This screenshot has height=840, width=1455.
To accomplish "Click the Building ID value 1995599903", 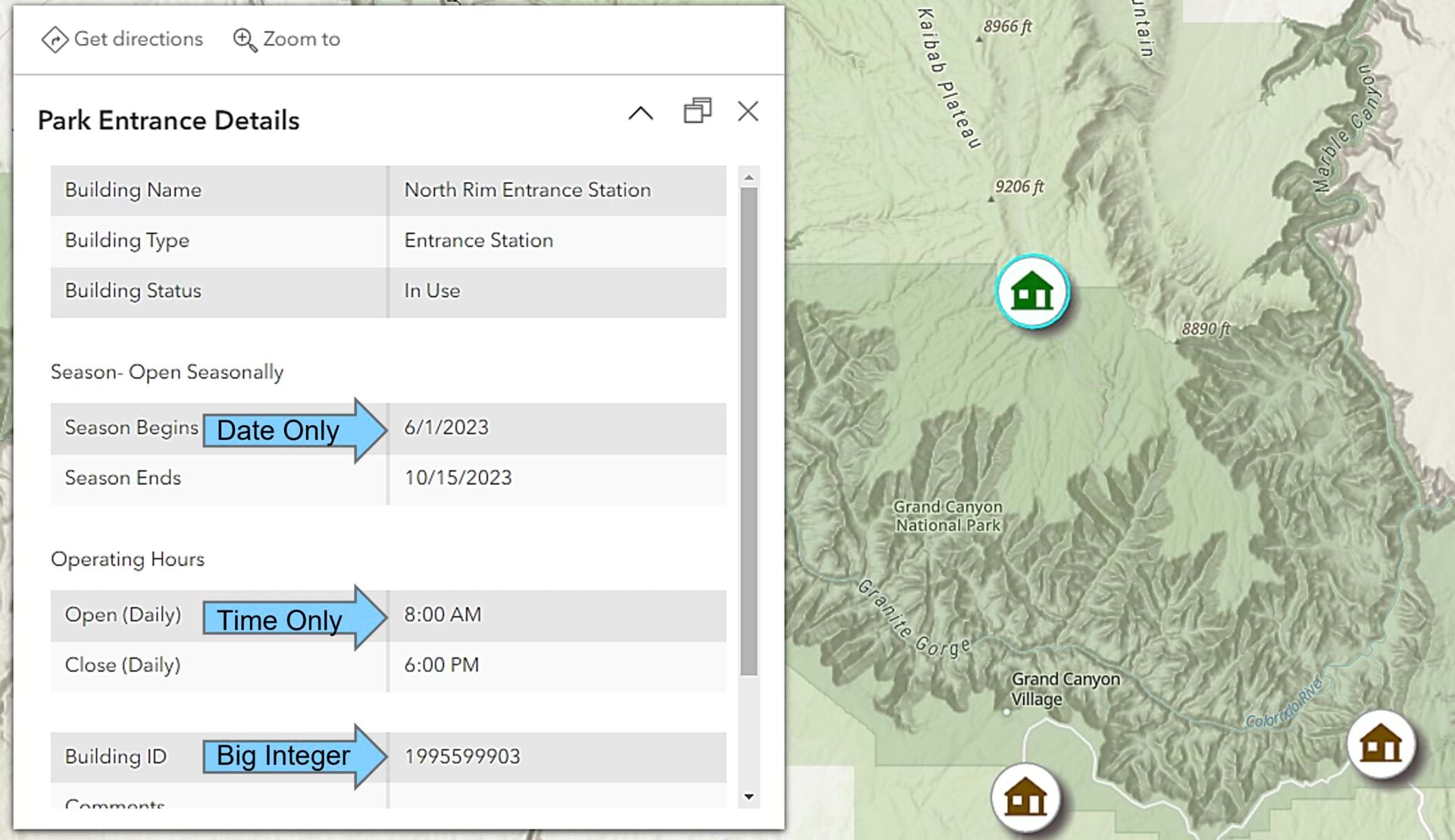I will point(462,756).
